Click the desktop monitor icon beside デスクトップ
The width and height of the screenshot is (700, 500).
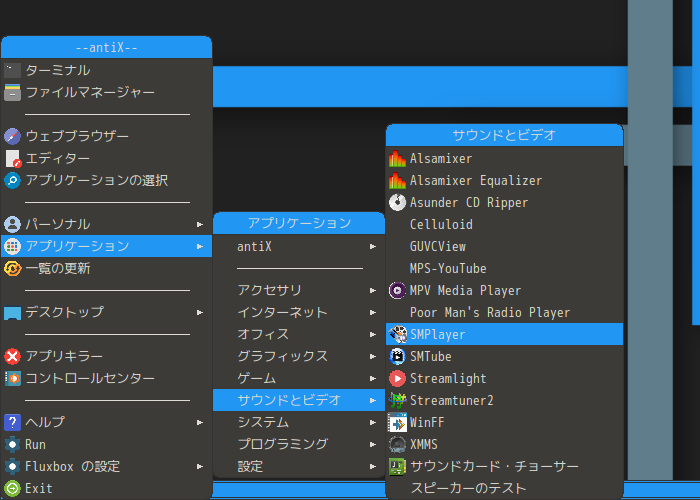click(x=12, y=312)
